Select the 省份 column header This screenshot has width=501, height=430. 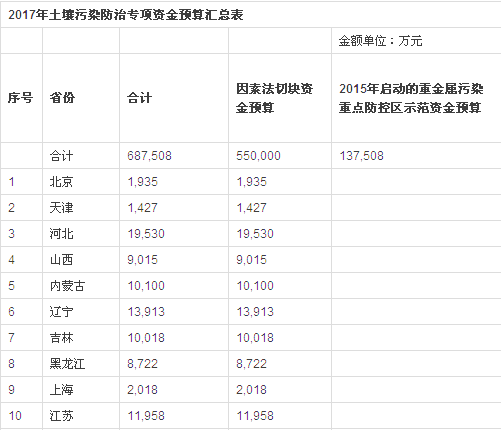click(x=62, y=98)
